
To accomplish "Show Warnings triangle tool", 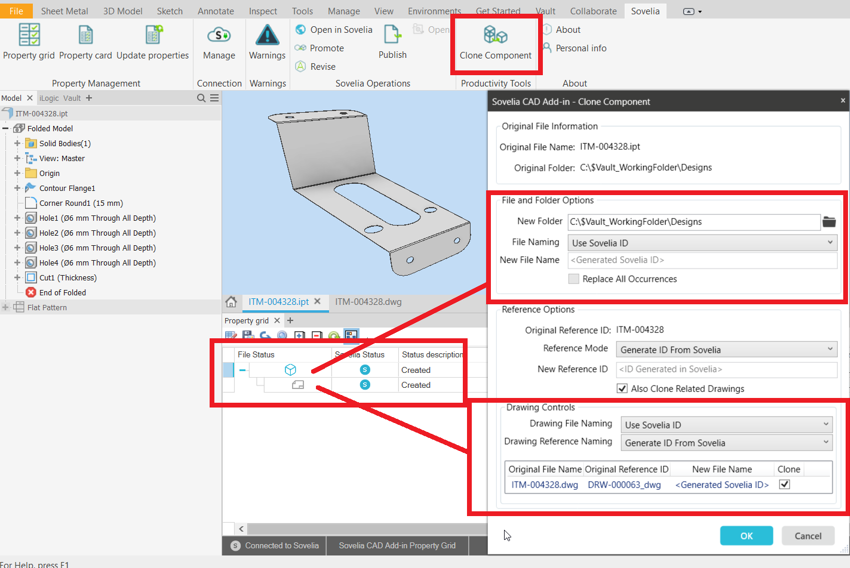I will coord(267,42).
